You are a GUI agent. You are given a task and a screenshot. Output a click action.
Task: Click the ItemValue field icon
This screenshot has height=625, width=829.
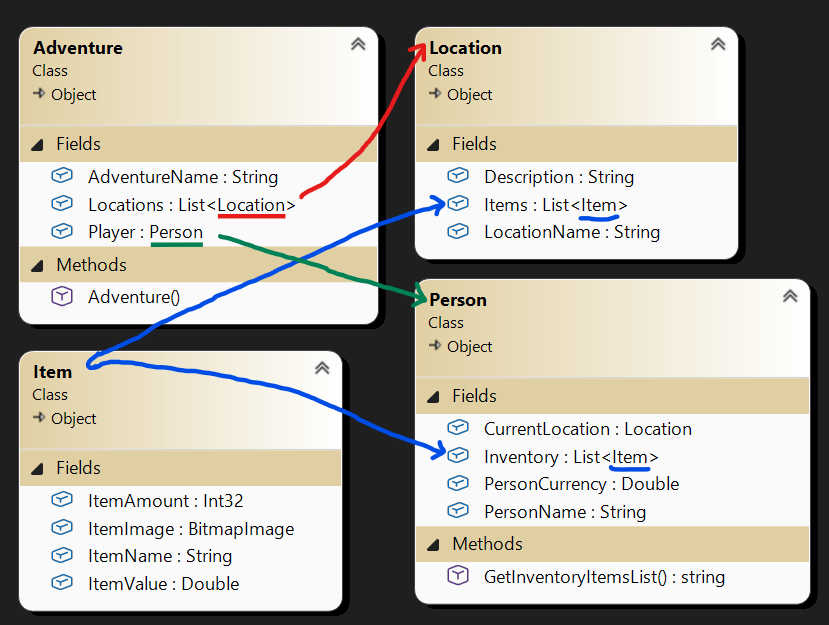pos(62,583)
